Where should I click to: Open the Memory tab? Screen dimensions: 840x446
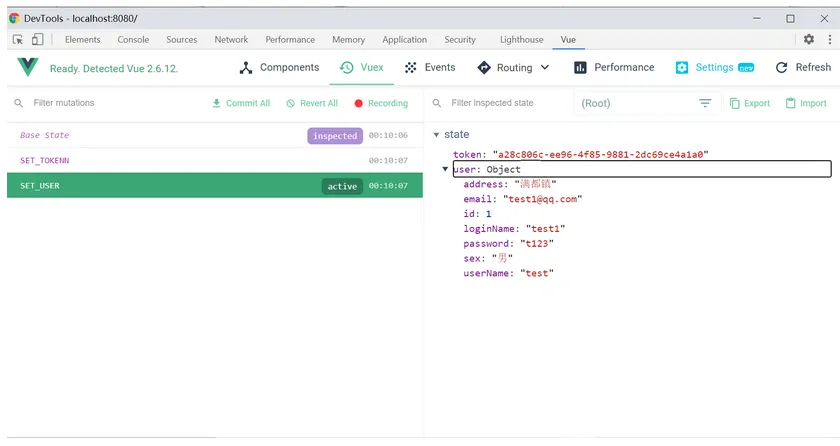[348, 40]
